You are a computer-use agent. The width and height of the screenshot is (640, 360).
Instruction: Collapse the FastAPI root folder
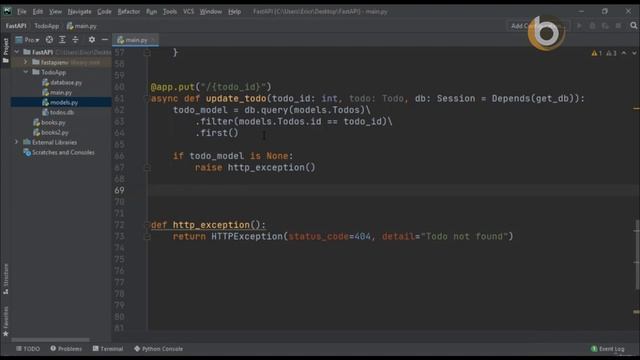17,52
